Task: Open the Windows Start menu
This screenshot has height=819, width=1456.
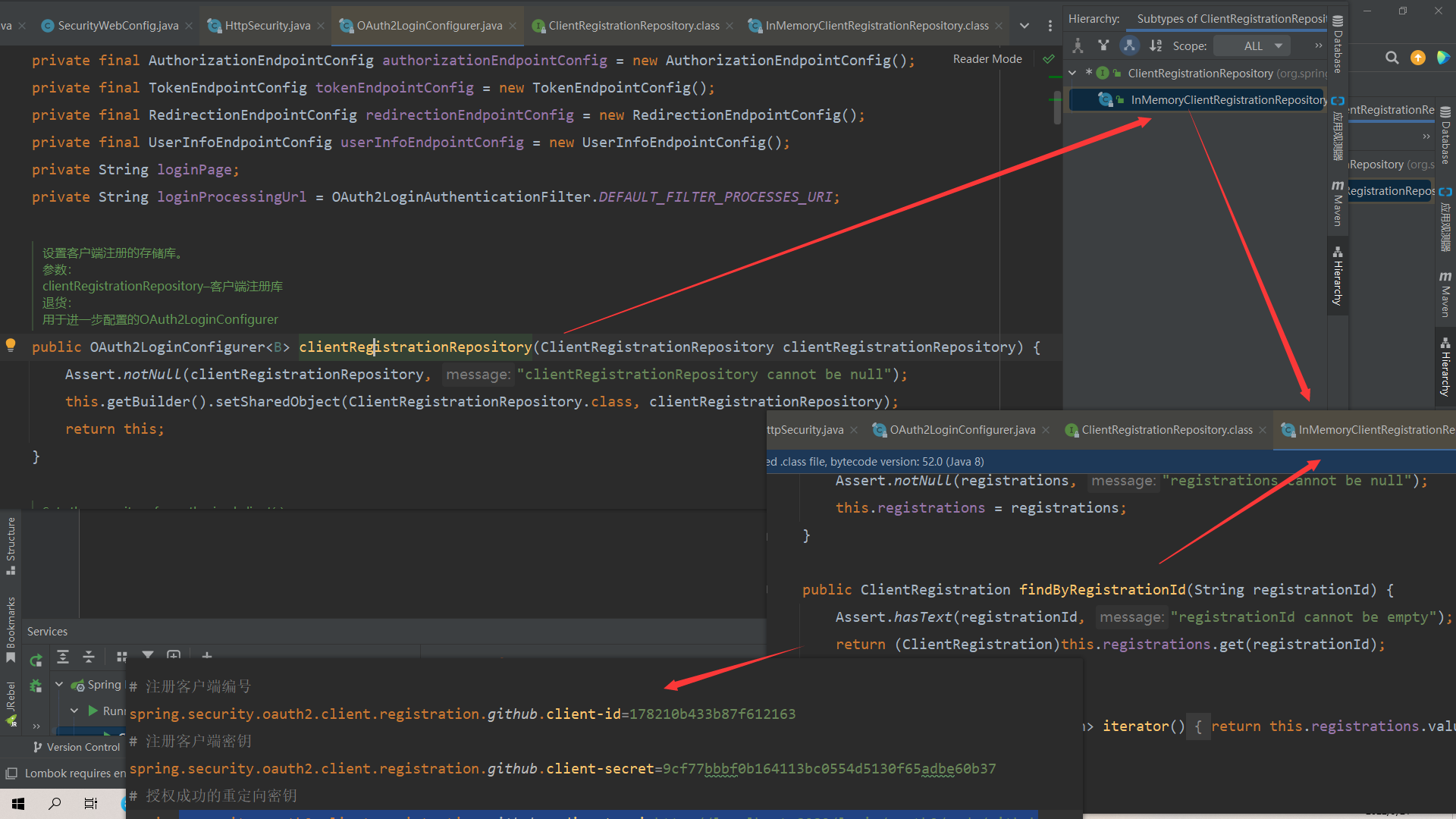Action: [x=18, y=804]
